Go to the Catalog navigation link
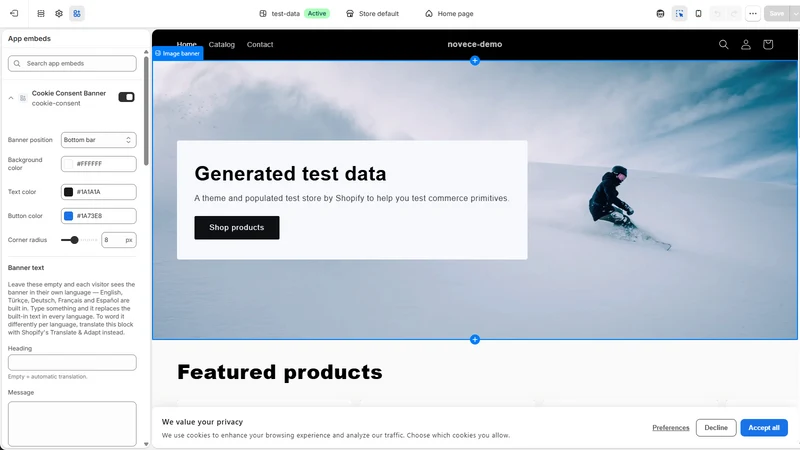 point(221,44)
